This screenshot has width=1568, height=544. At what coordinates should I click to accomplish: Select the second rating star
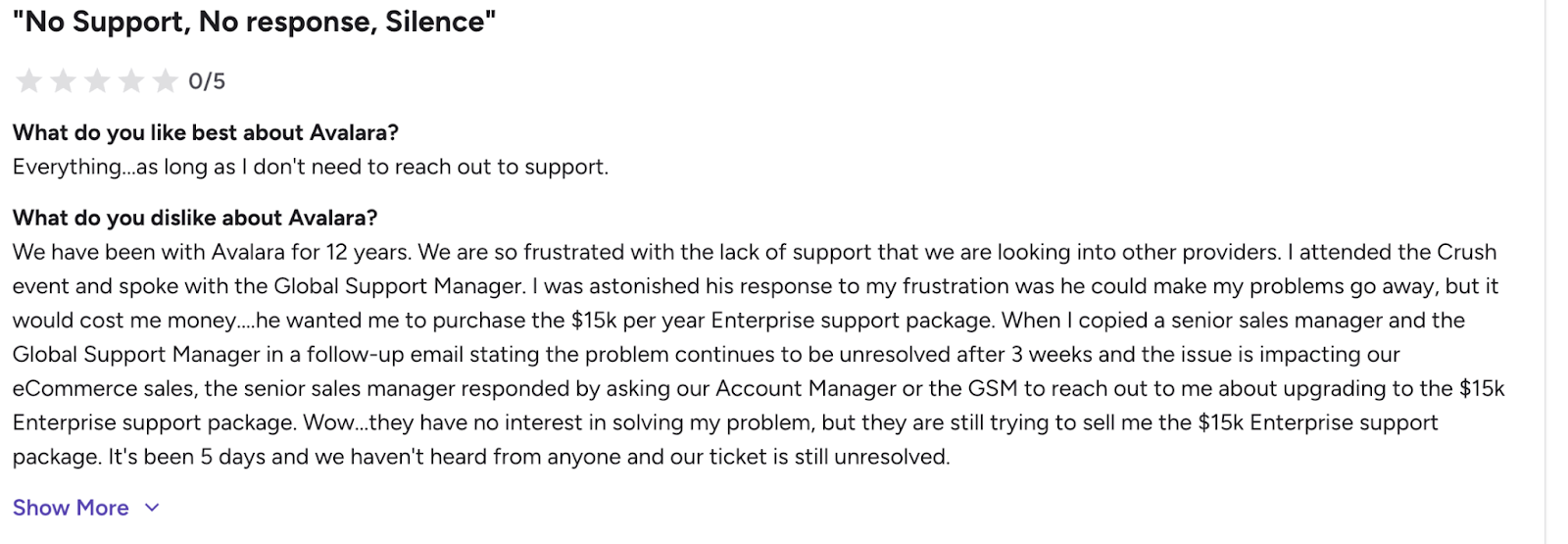pyautogui.click(x=64, y=80)
